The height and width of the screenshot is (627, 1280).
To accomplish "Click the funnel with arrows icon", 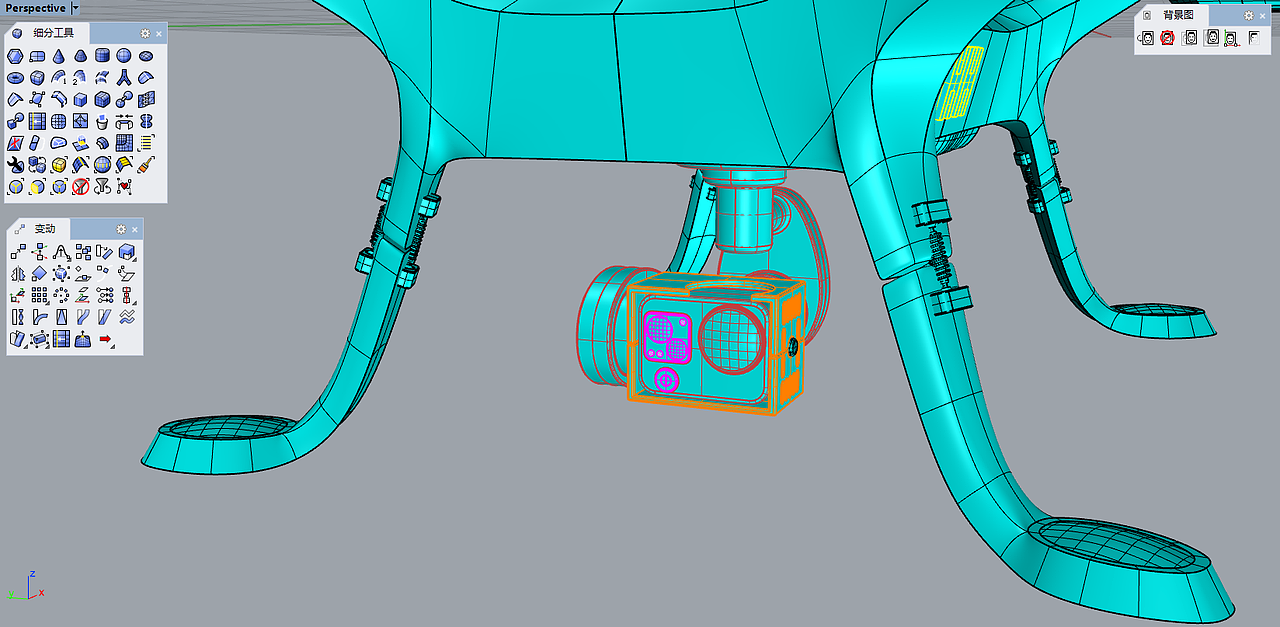I will pos(102,186).
